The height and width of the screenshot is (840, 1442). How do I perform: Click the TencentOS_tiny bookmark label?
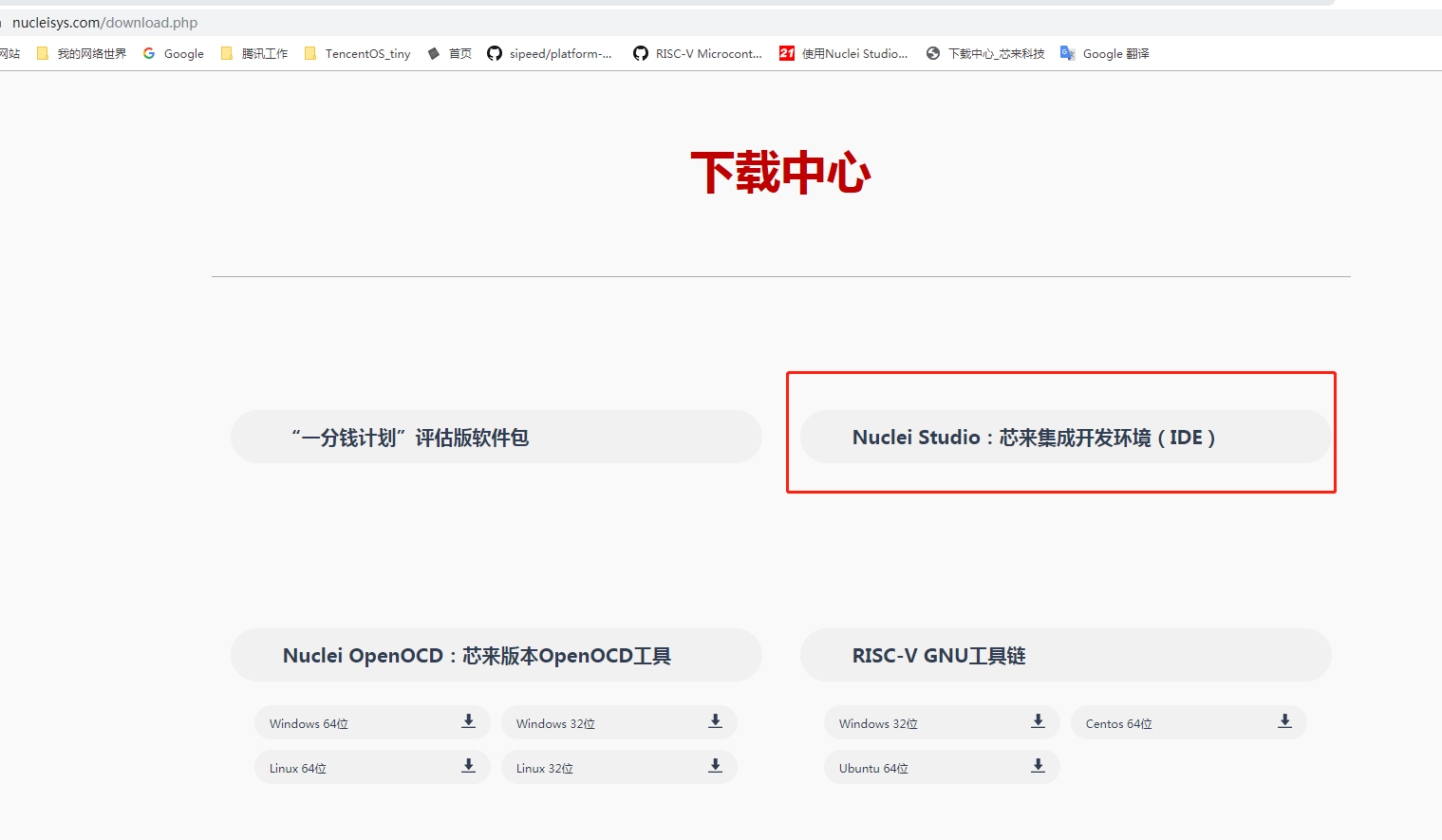tap(367, 54)
